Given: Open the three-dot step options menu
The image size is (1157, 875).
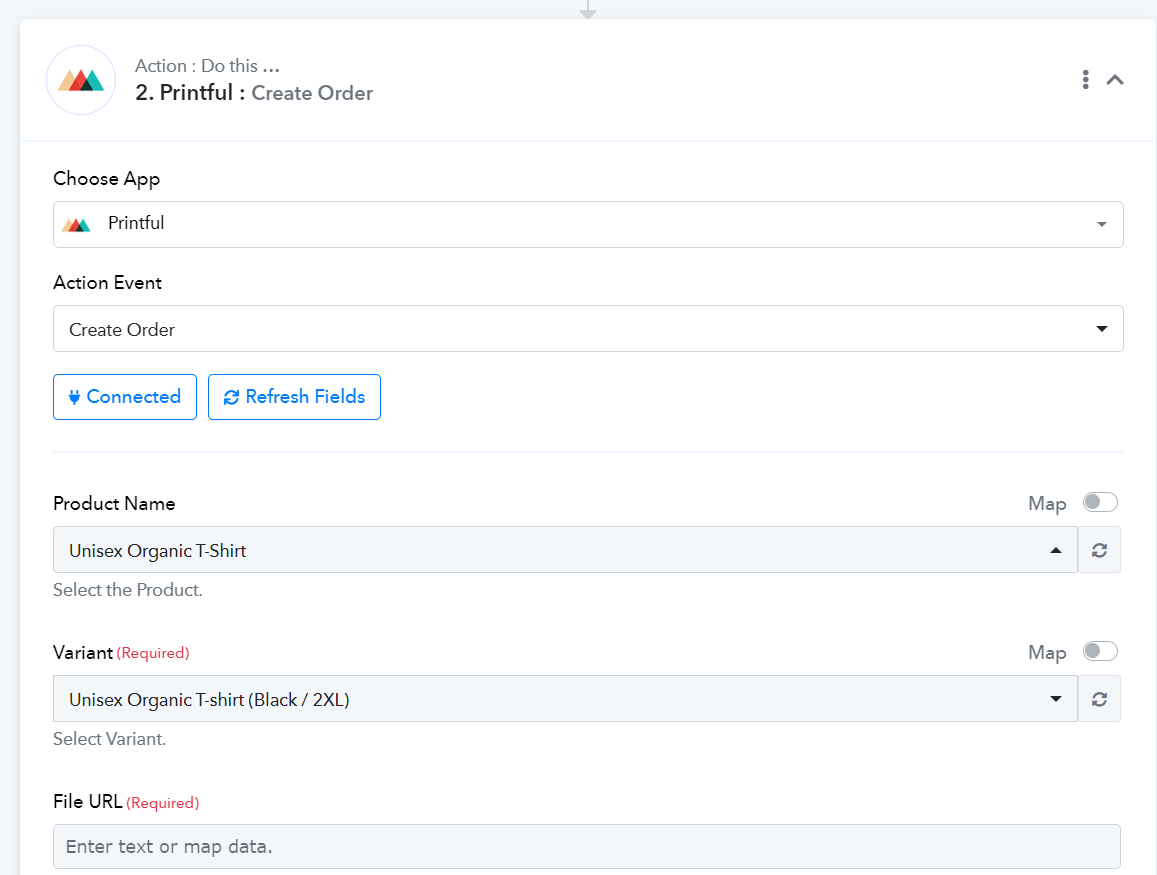Looking at the screenshot, I should [1085, 80].
